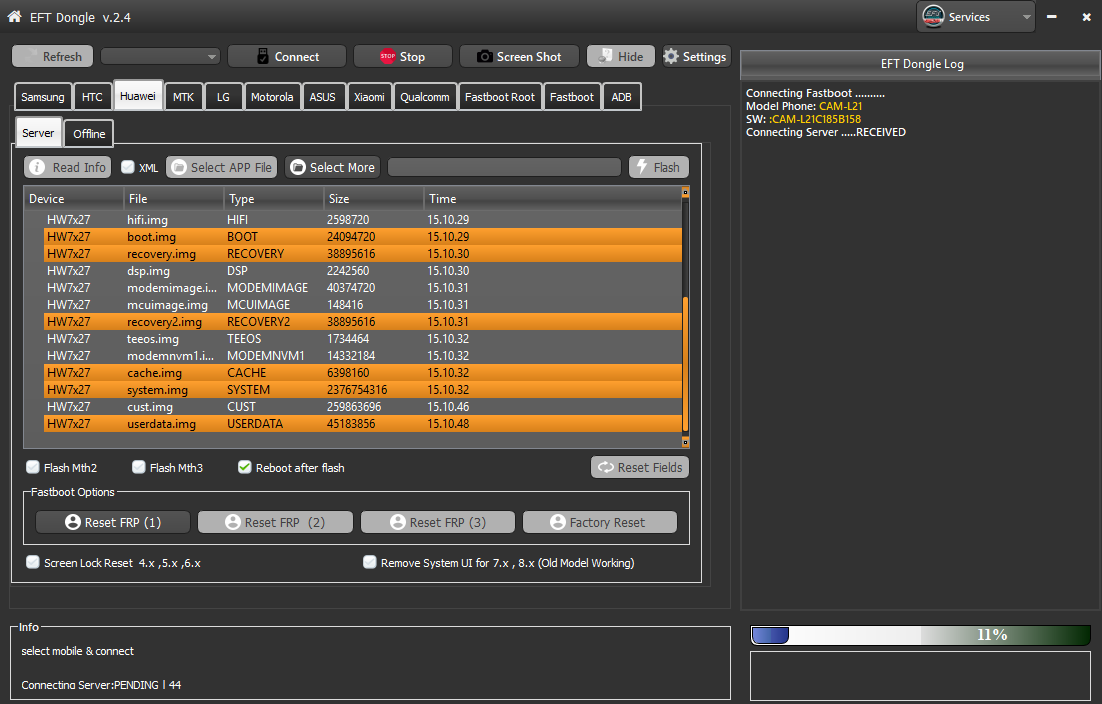Click the Time column header
Image resolution: width=1102 pixels, height=704 pixels.
552,198
